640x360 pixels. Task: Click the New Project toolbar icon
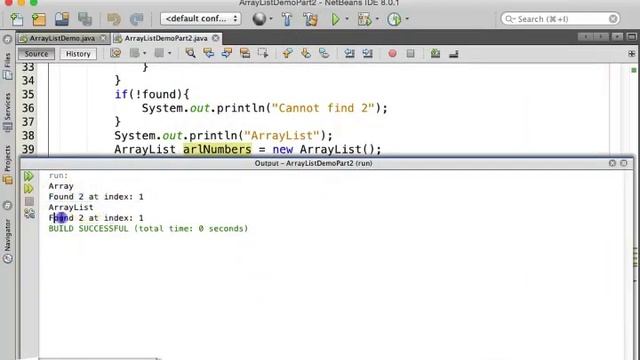pos(39,19)
